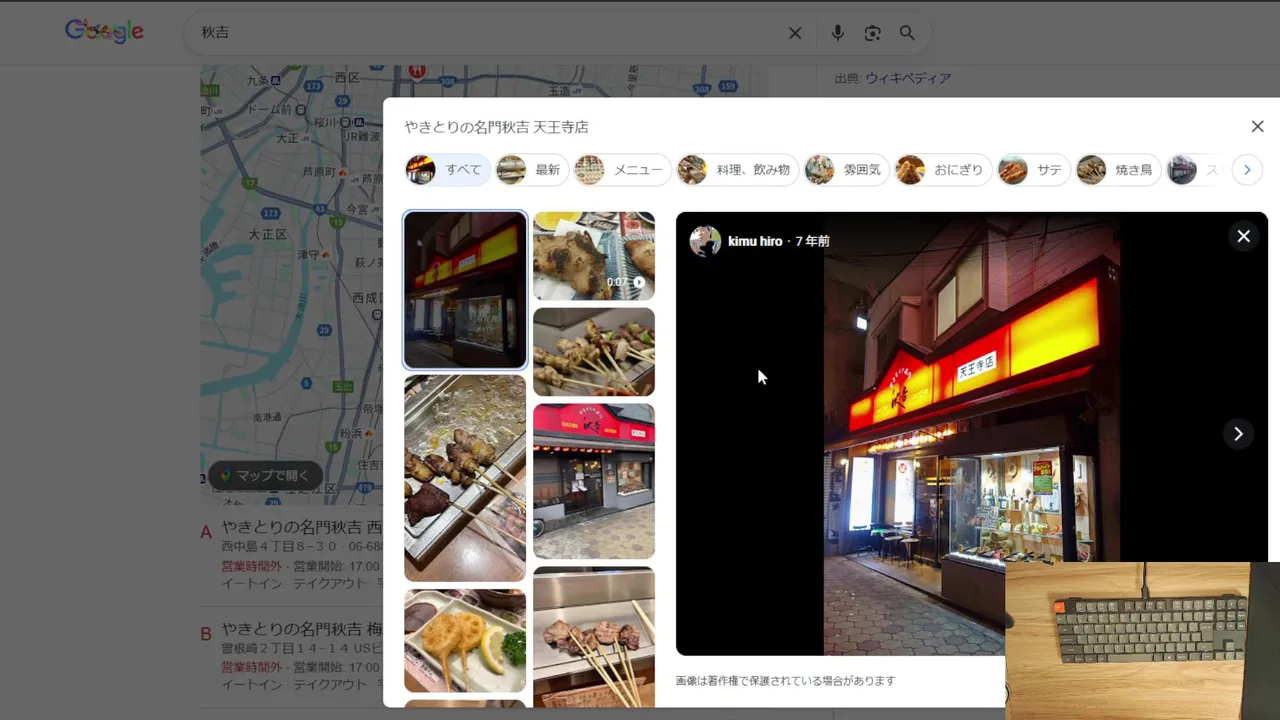Close the photo gallery dialog

coord(1257,127)
